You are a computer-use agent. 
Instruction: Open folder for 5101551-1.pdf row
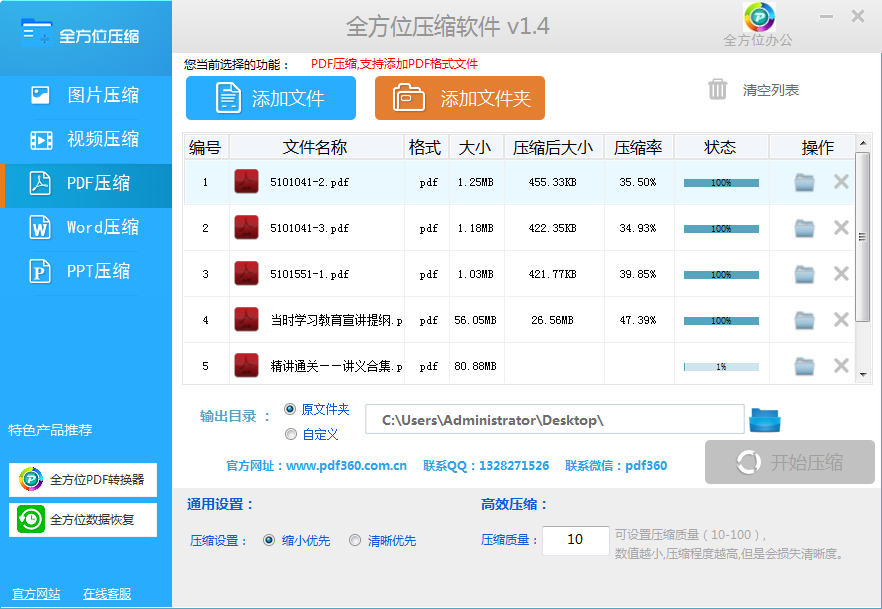[x=804, y=274]
